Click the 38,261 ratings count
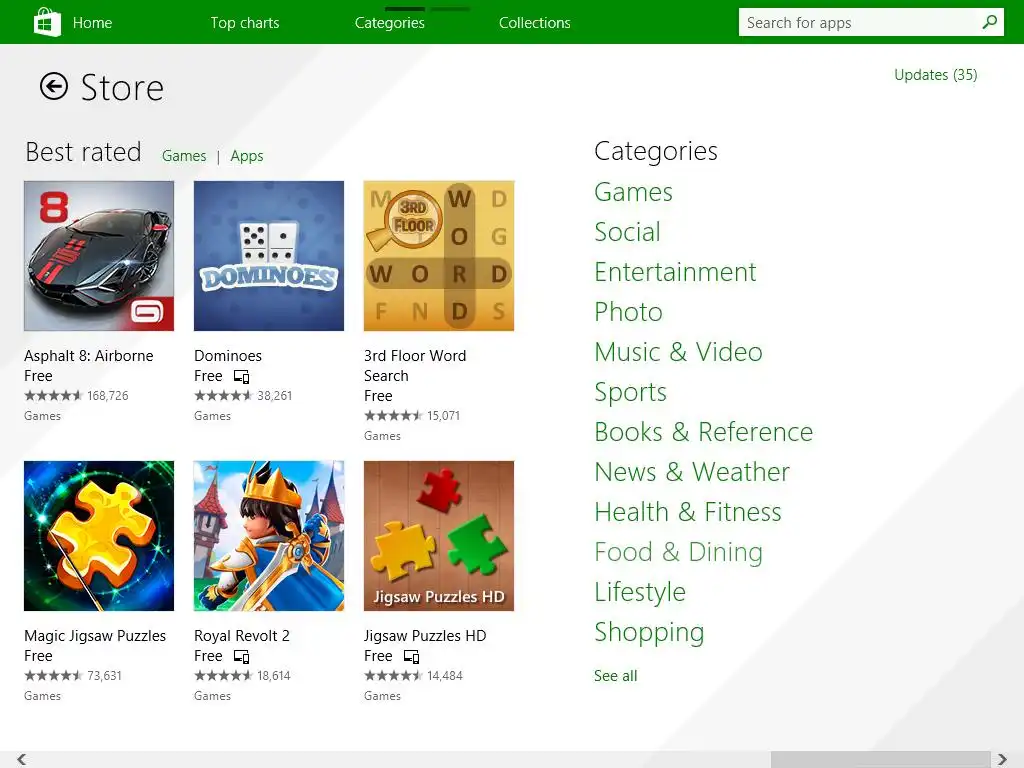This screenshot has width=1024, height=768. click(275, 396)
